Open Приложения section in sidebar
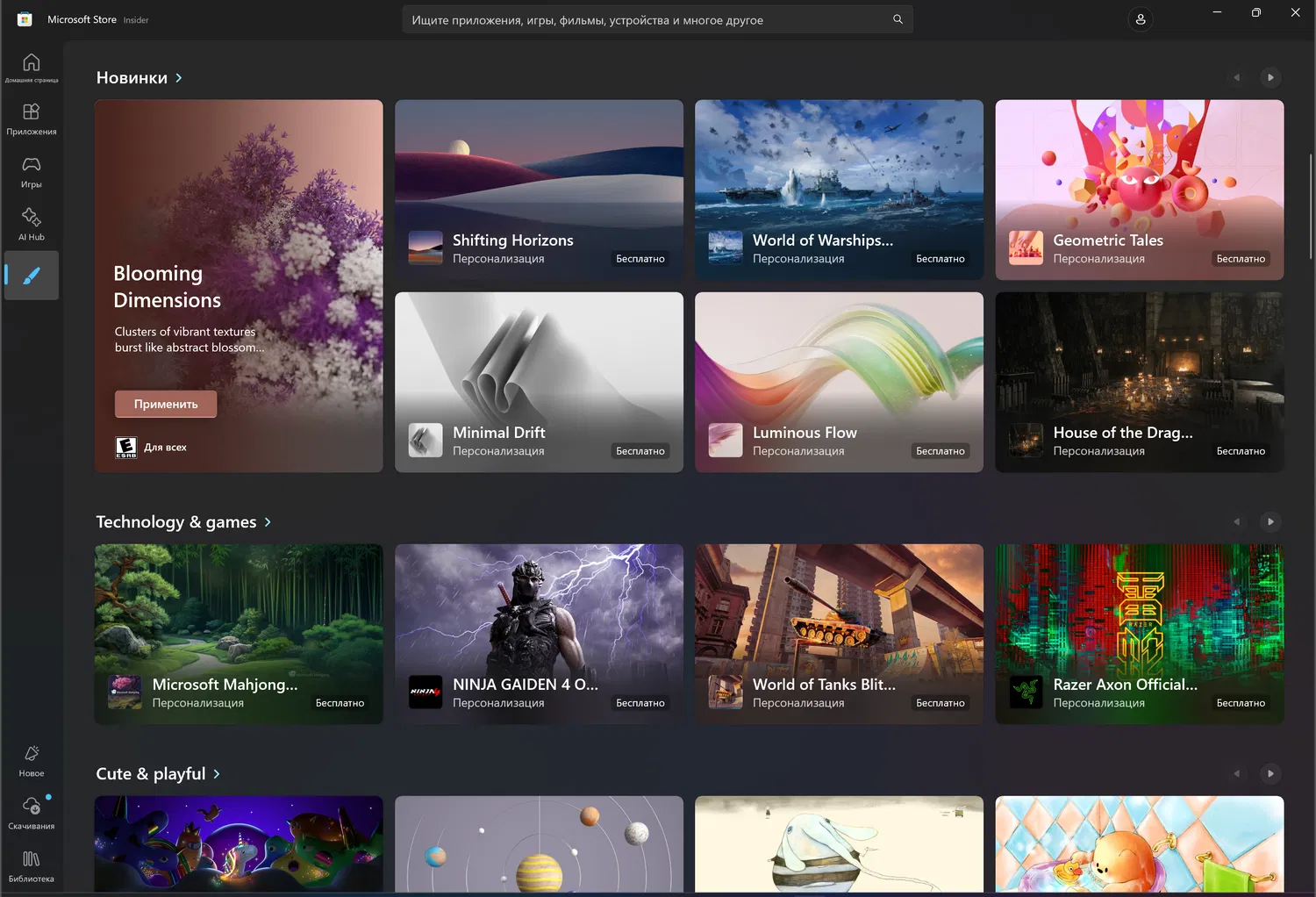Screen dimensions: 1316x897 32,119
